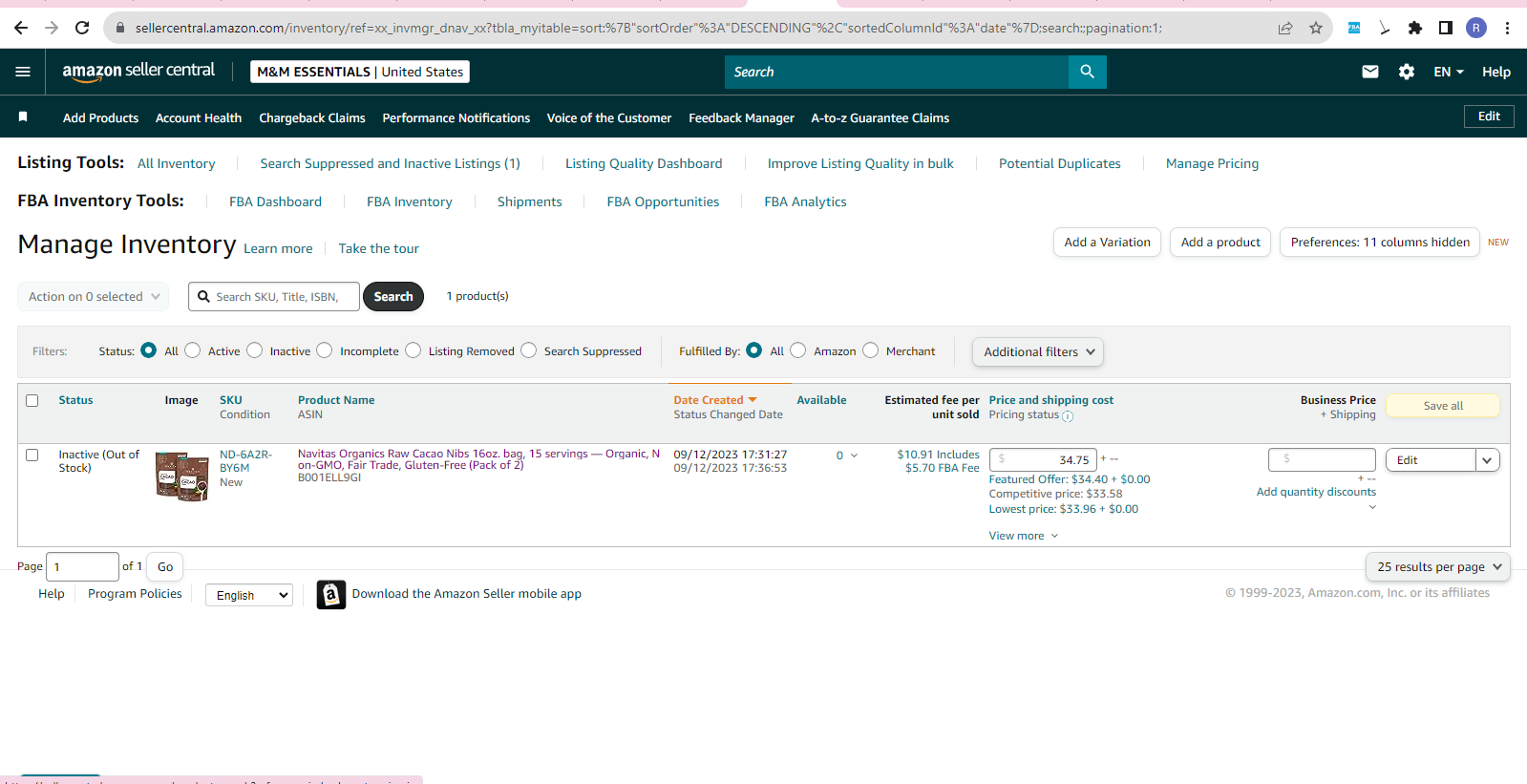Reload the page with the refresh icon
The image size is (1527, 784).
82,28
